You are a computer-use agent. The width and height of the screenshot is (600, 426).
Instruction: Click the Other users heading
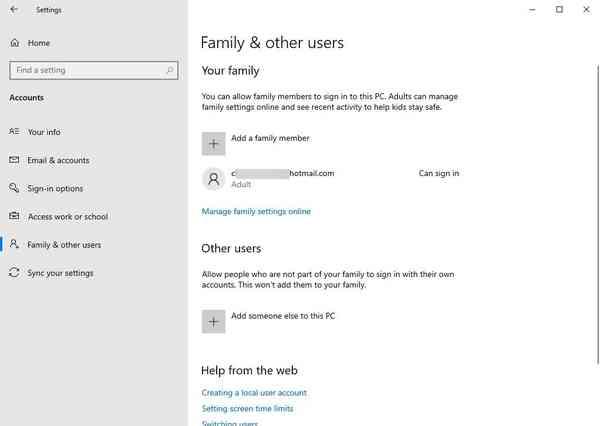[231, 248]
